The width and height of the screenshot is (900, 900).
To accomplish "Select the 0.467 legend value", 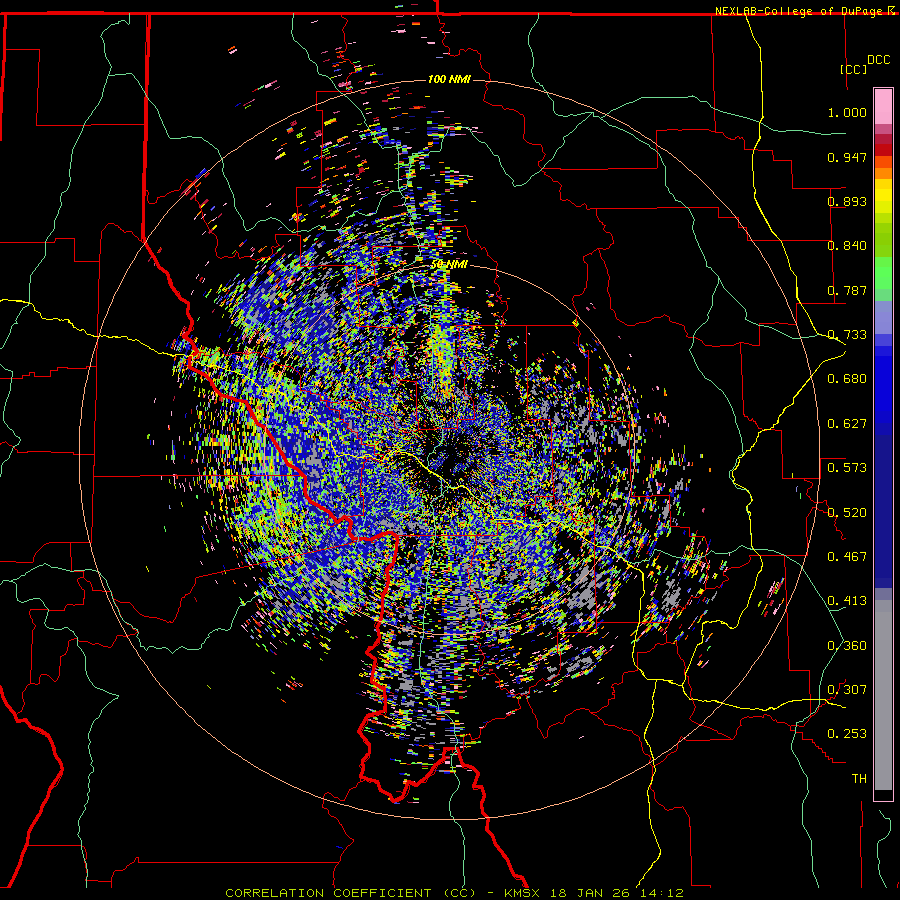I will 847,557.
